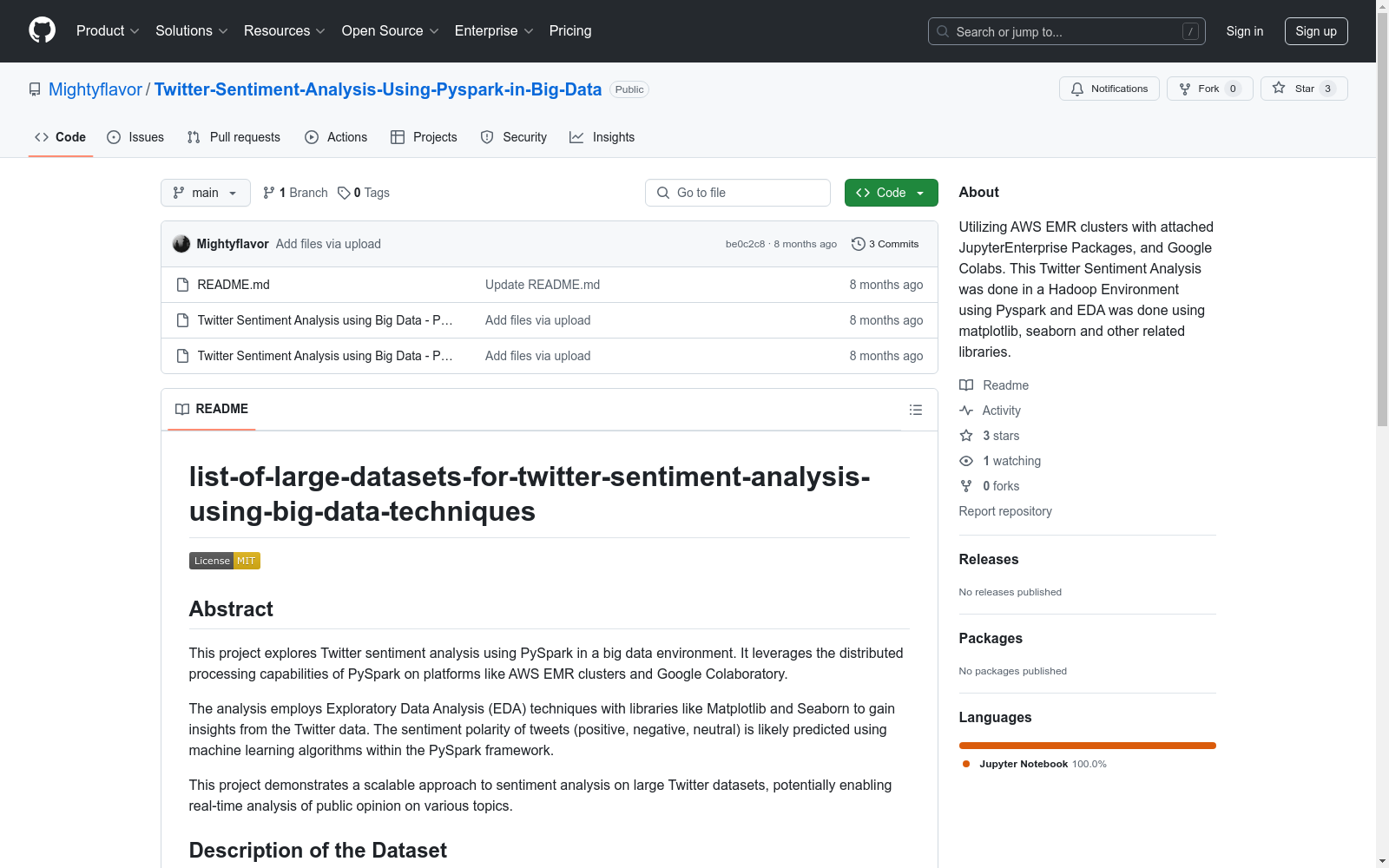Click the fork count 0 badge
This screenshot has width=1389, height=868.
point(1233,89)
